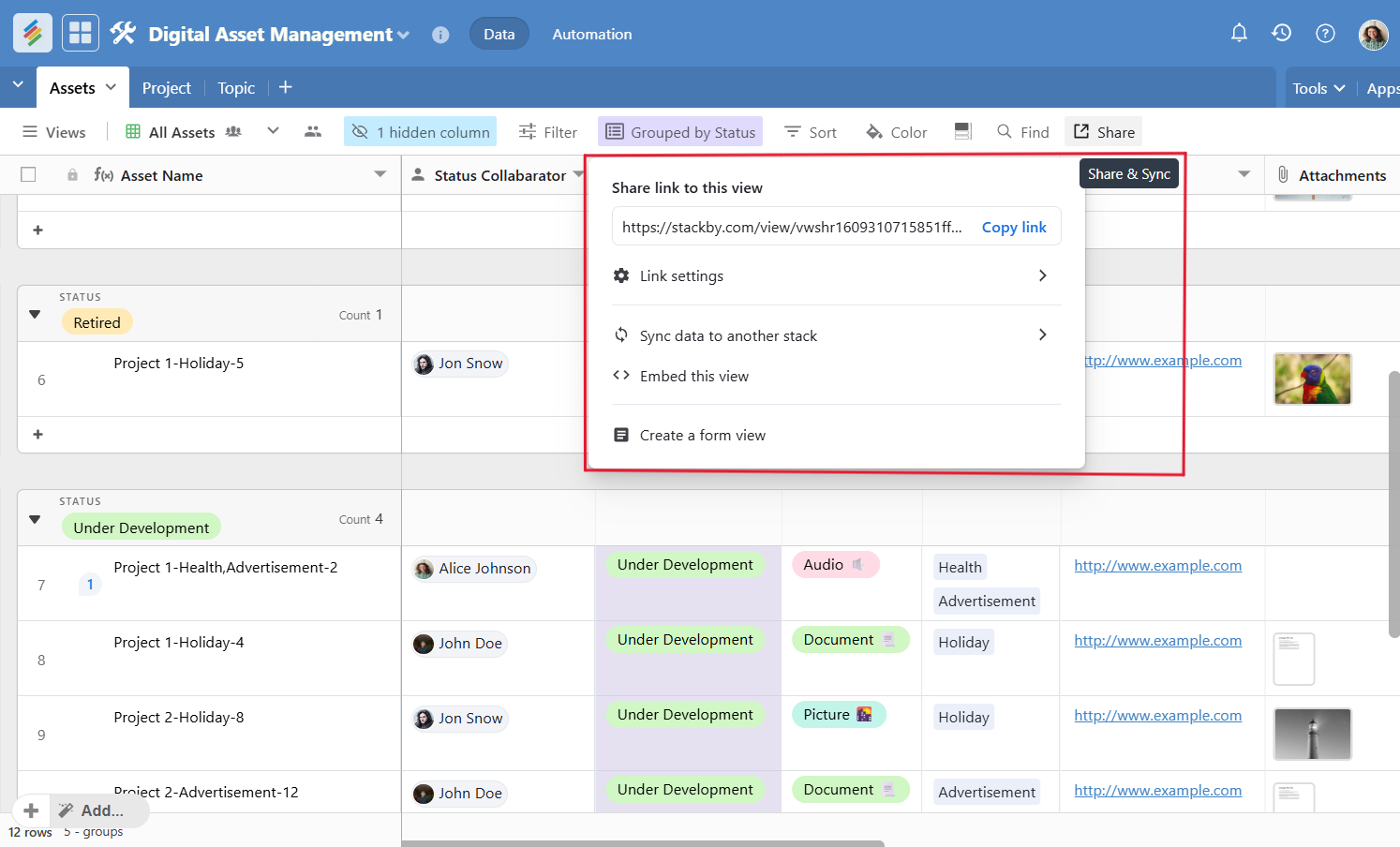Switch to the Project tab

click(166, 88)
